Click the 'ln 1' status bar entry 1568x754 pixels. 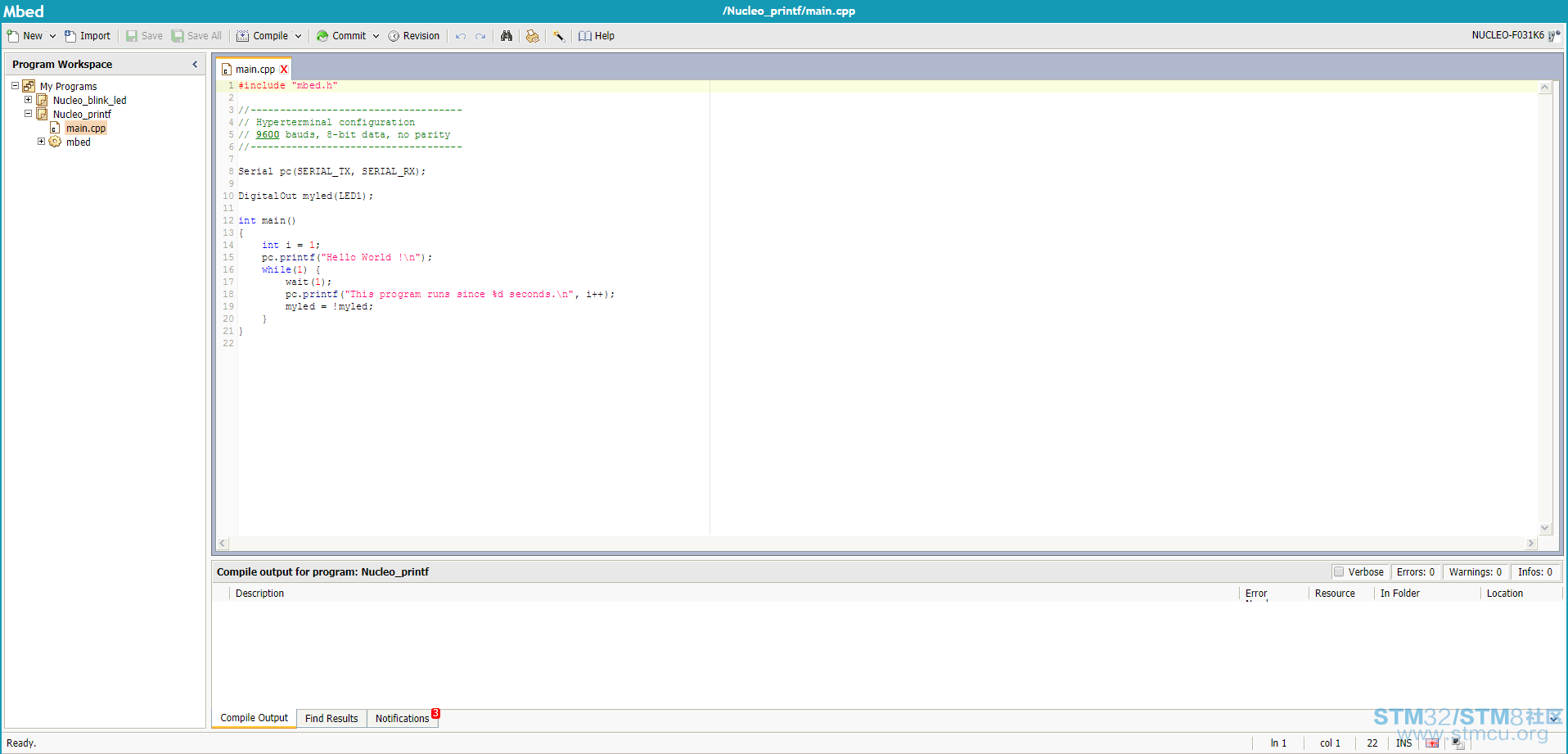[x=1278, y=743]
